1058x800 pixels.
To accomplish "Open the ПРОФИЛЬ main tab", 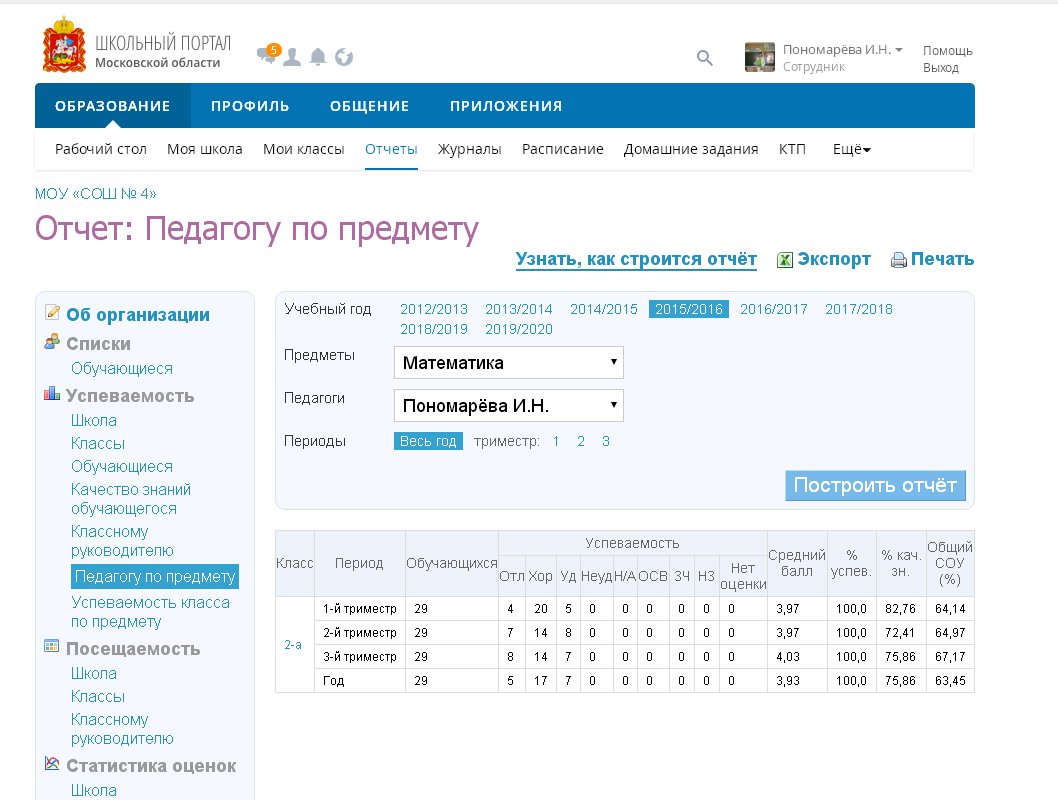I will point(250,106).
